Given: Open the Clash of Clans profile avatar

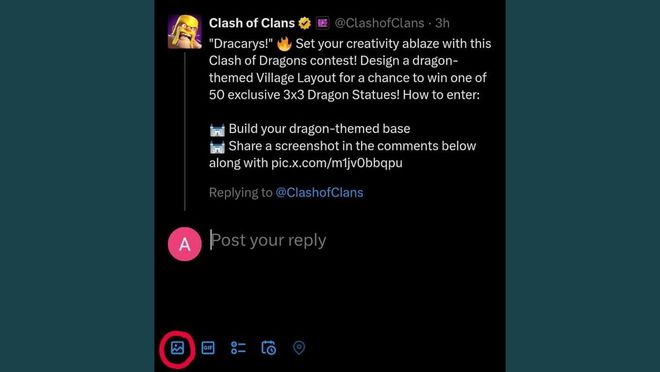Looking at the screenshot, I should [185, 32].
